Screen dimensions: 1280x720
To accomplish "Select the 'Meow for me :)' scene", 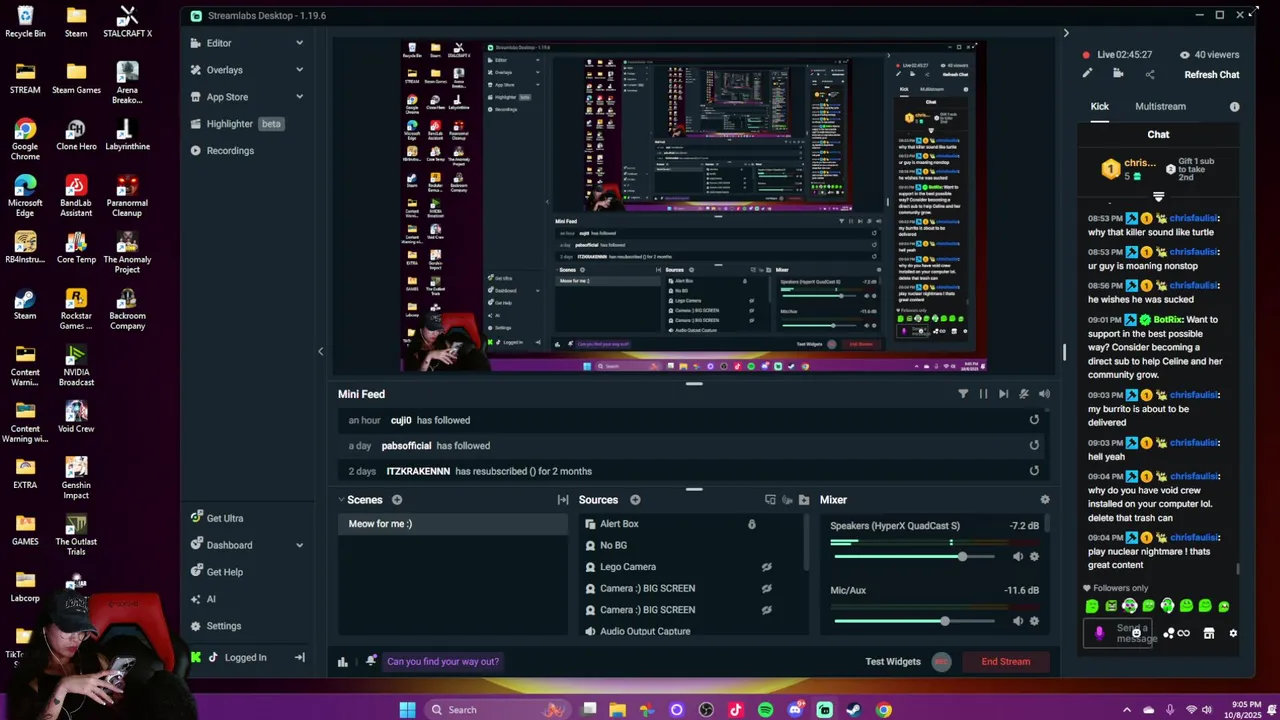I will point(452,524).
